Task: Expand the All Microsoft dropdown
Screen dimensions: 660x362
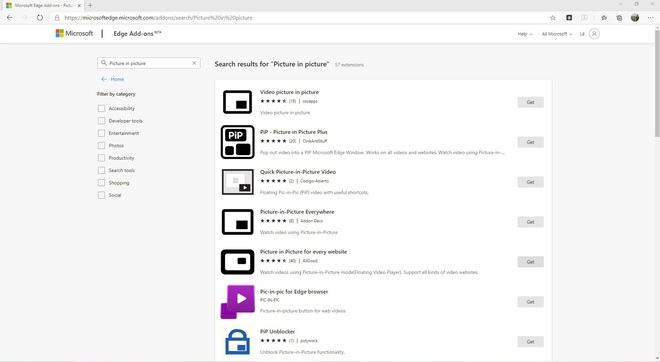Action: [556, 34]
